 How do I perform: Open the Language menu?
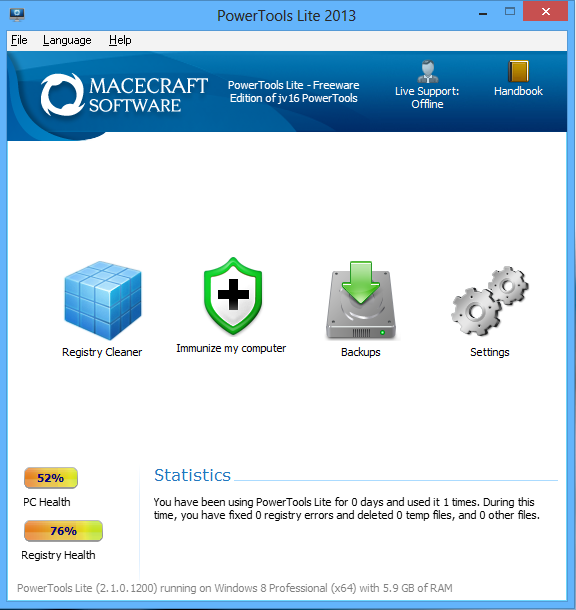[67, 40]
